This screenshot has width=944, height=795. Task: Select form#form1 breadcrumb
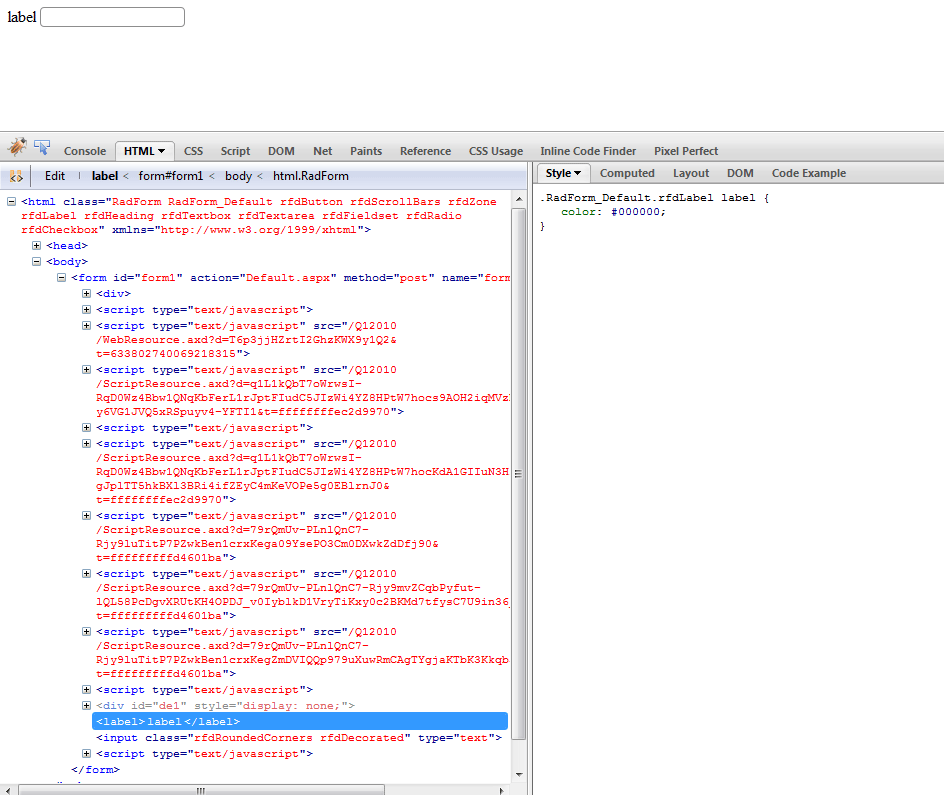(171, 176)
